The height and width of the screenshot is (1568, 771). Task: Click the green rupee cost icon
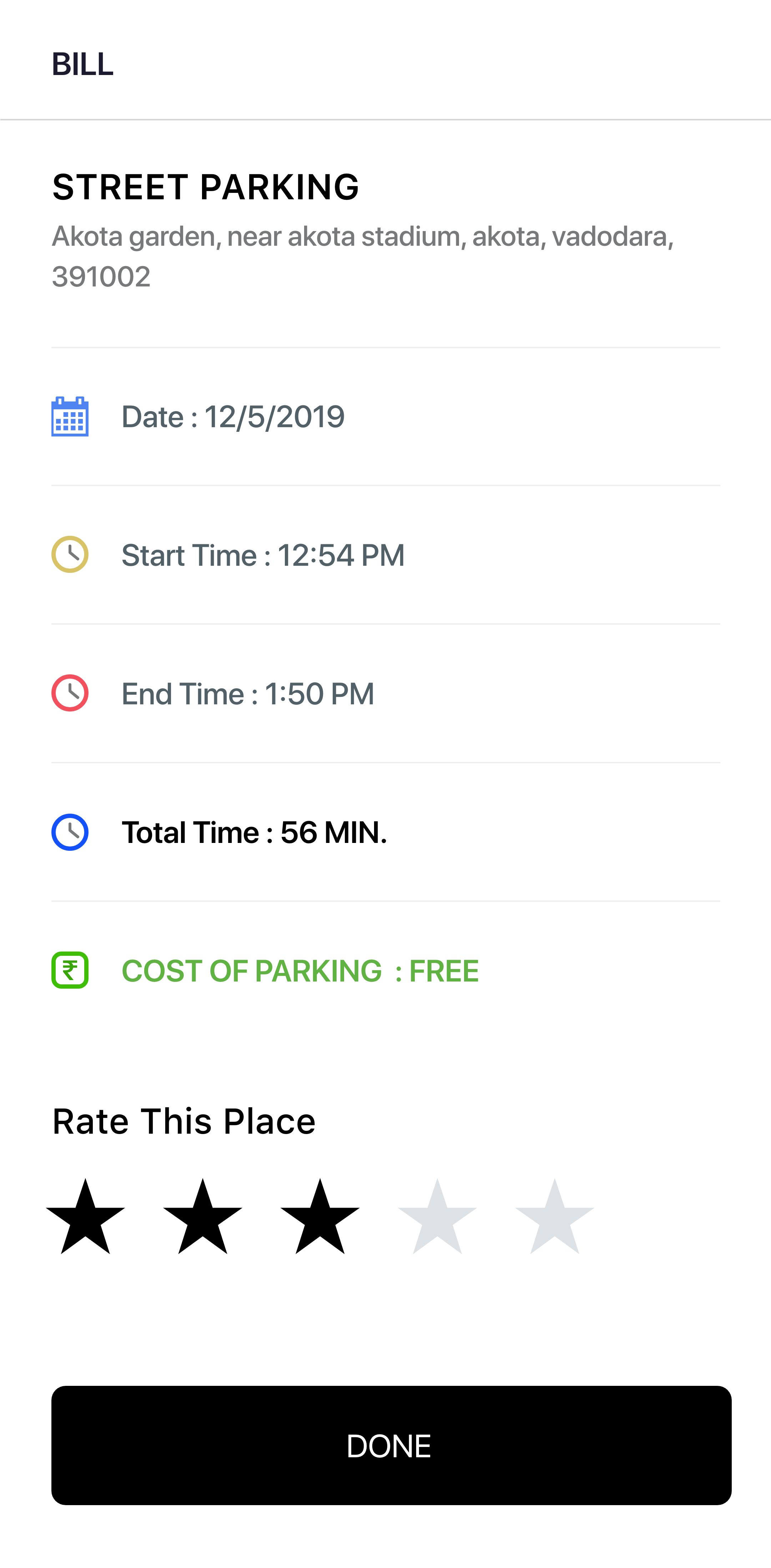click(70, 970)
